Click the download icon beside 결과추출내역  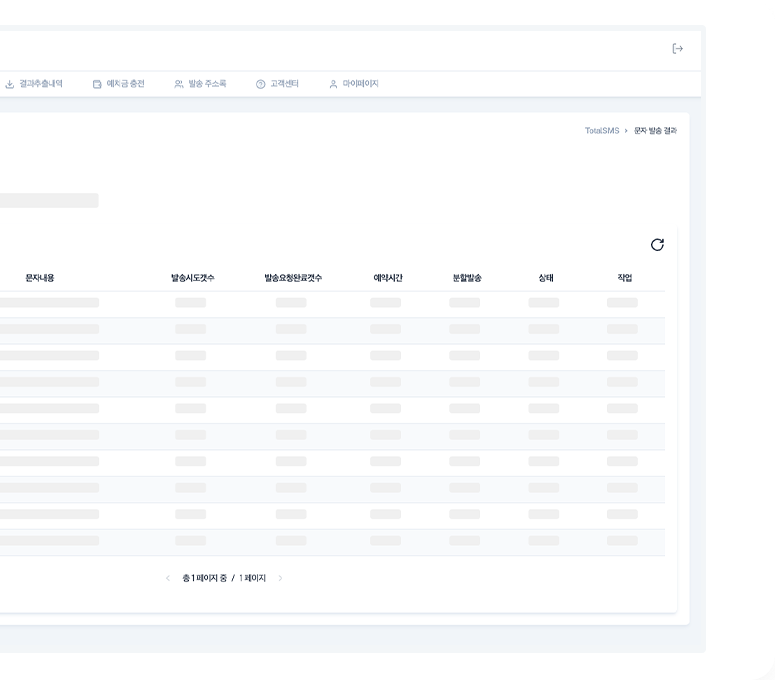(x=10, y=84)
